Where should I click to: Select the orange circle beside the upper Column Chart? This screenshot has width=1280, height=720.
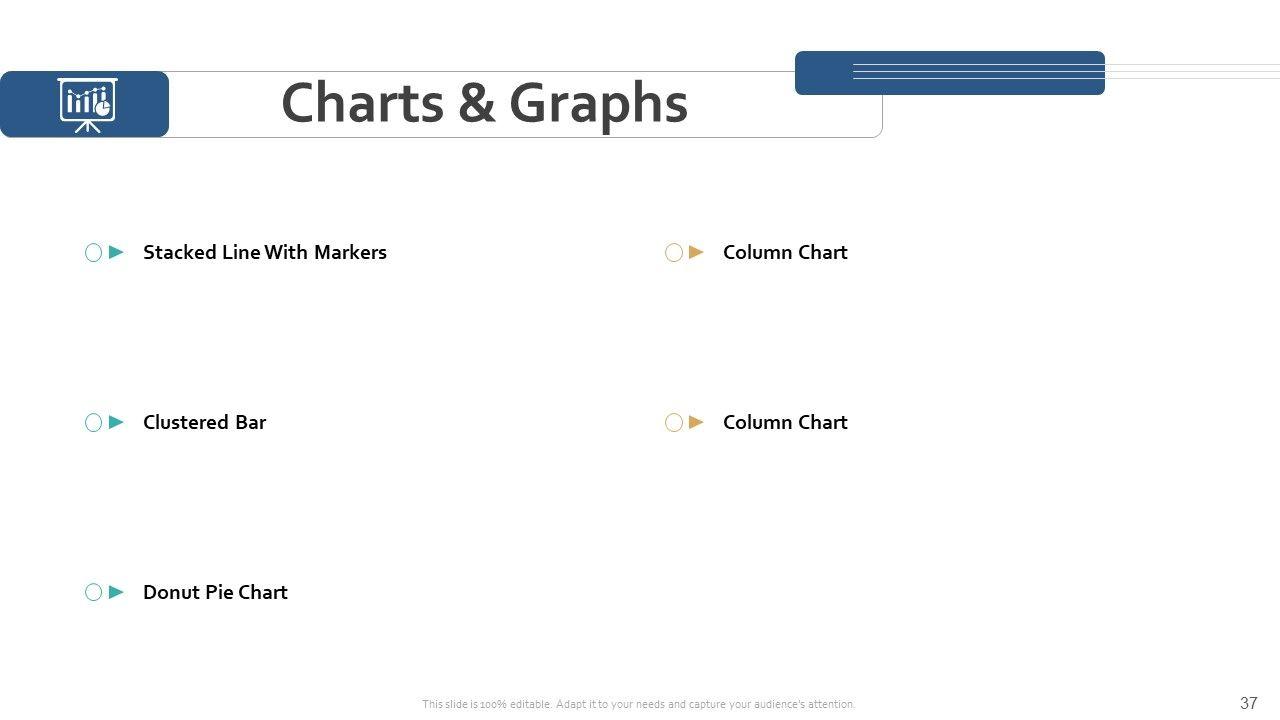674,253
